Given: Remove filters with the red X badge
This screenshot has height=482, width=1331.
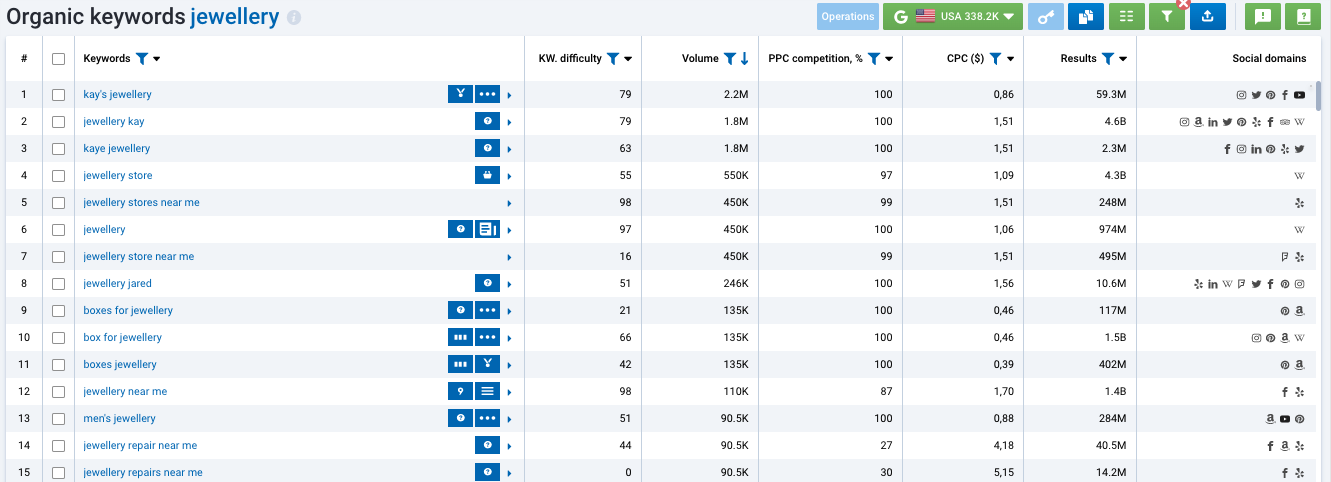Looking at the screenshot, I should (x=1183, y=4).
